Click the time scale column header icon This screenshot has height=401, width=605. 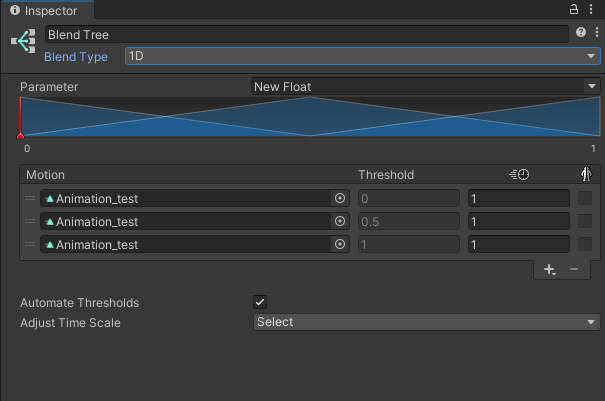(x=519, y=174)
